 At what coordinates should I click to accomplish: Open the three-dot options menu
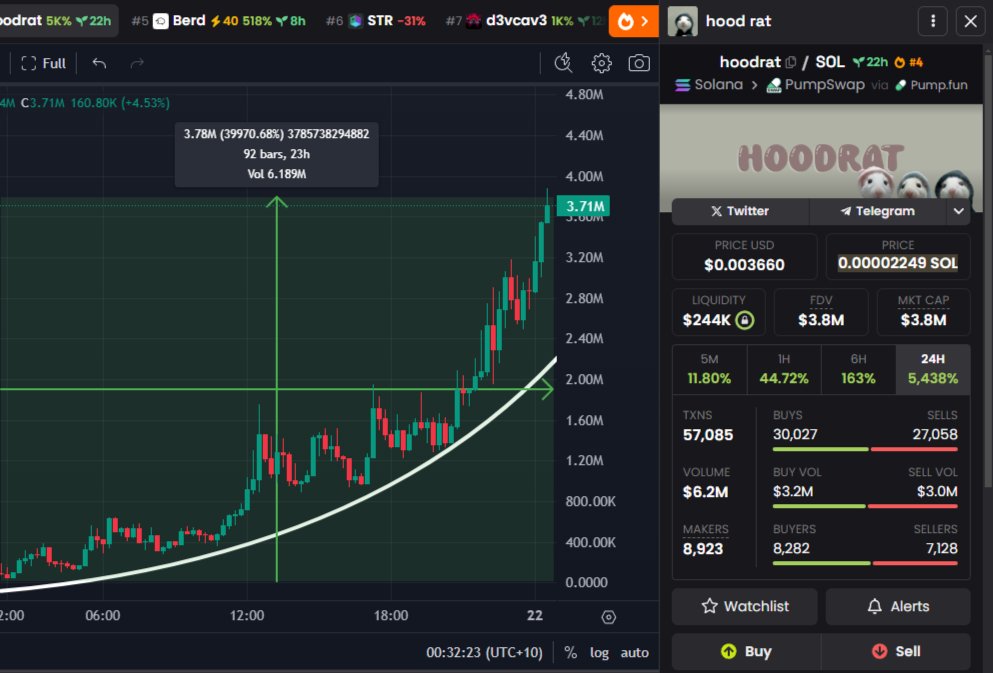coord(933,21)
